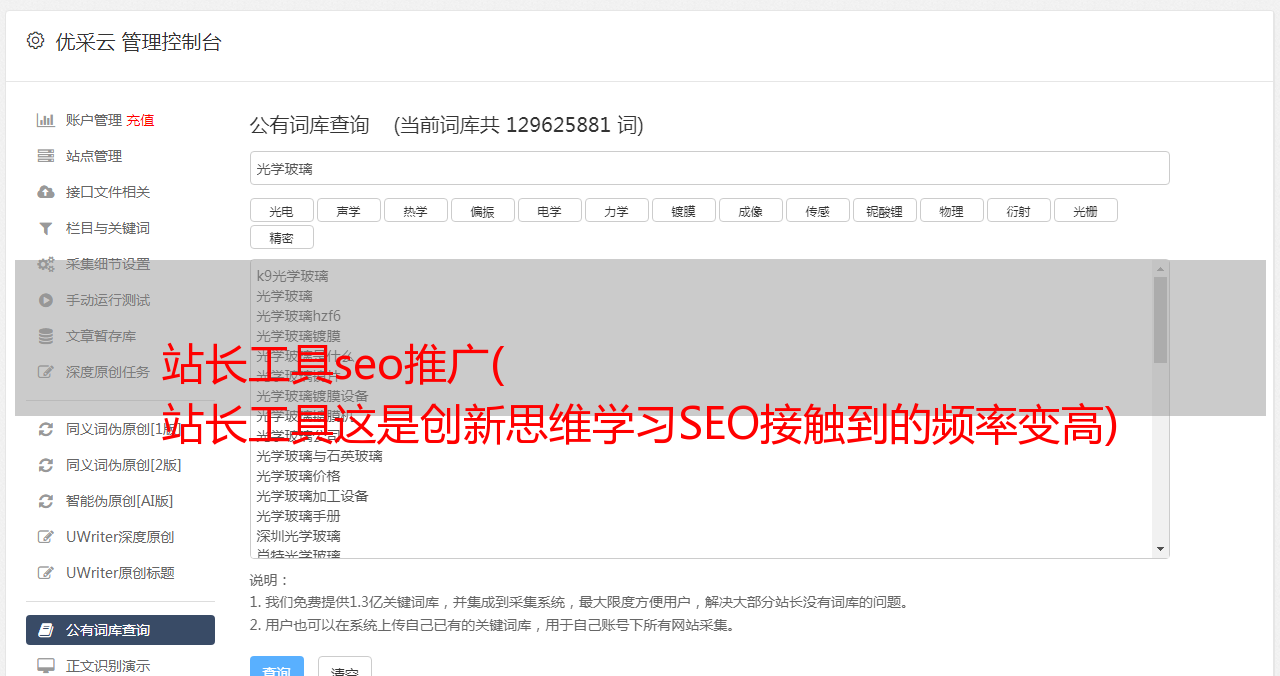1280x676 pixels.
Task: Open 账户管理 bar chart icon
Action: [x=45, y=120]
